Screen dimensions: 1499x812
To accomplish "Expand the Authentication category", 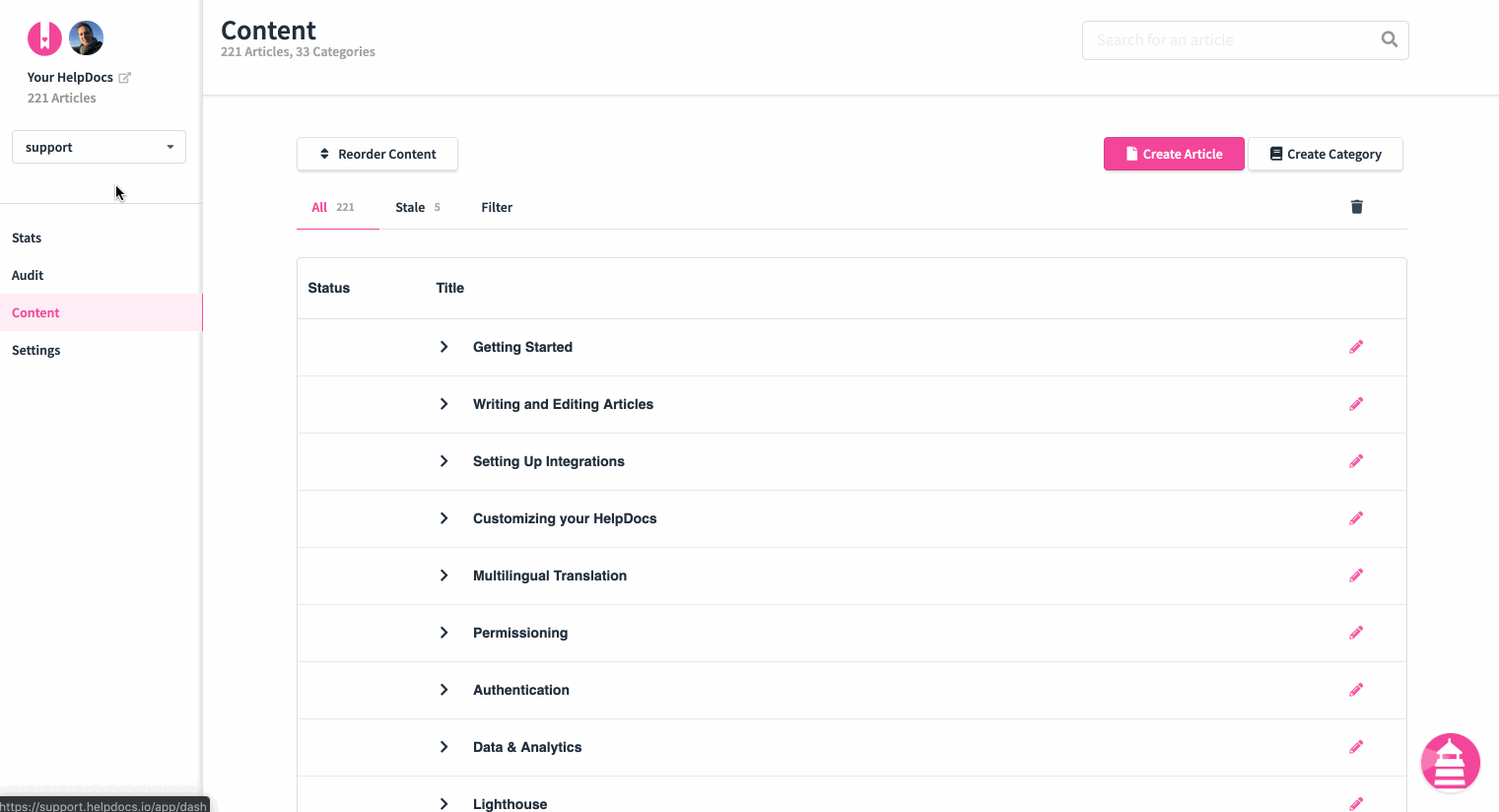I will pyautogui.click(x=444, y=690).
